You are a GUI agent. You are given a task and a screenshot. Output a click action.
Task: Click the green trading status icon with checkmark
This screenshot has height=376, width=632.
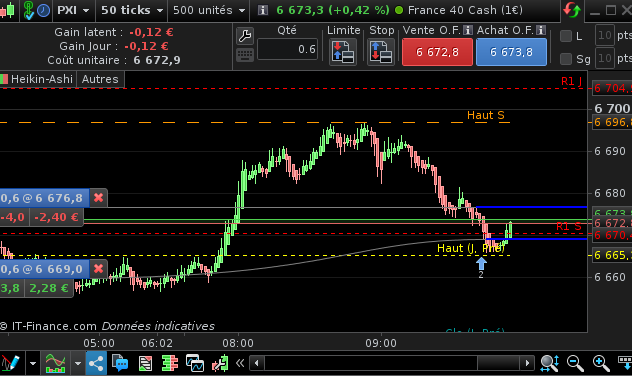[28, 10]
